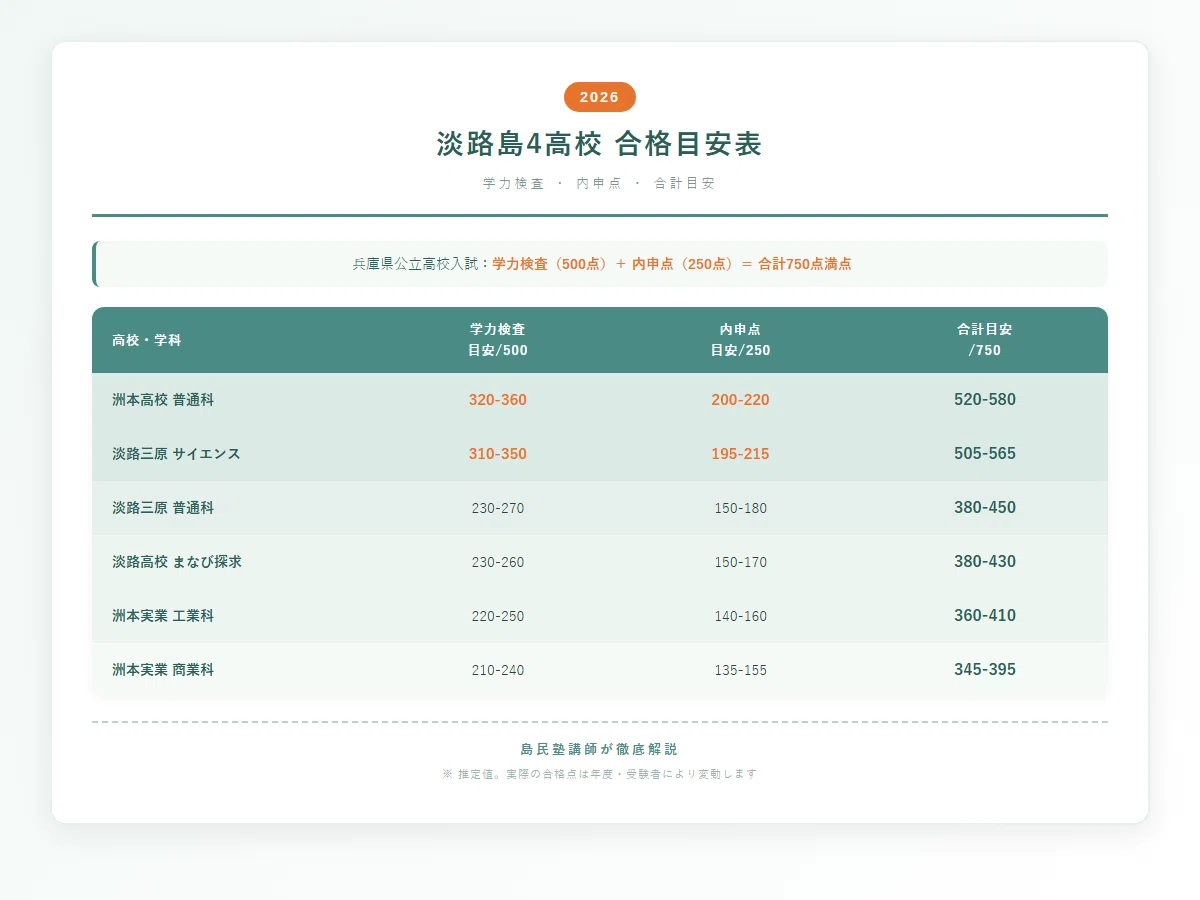
Task: Click the orange value "195-215"
Action: pos(741,454)
